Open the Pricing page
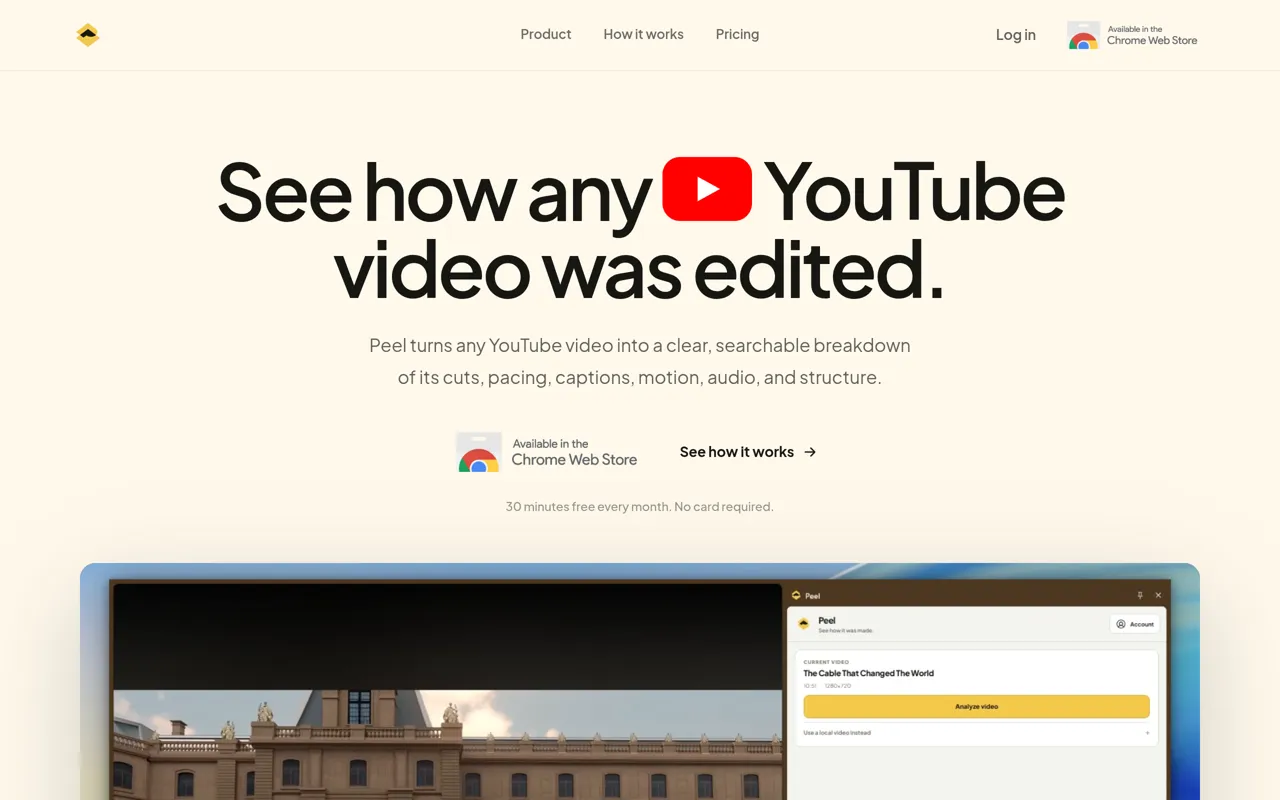Viewport: 1280px width, 800px height. click(x=737, y=34)
